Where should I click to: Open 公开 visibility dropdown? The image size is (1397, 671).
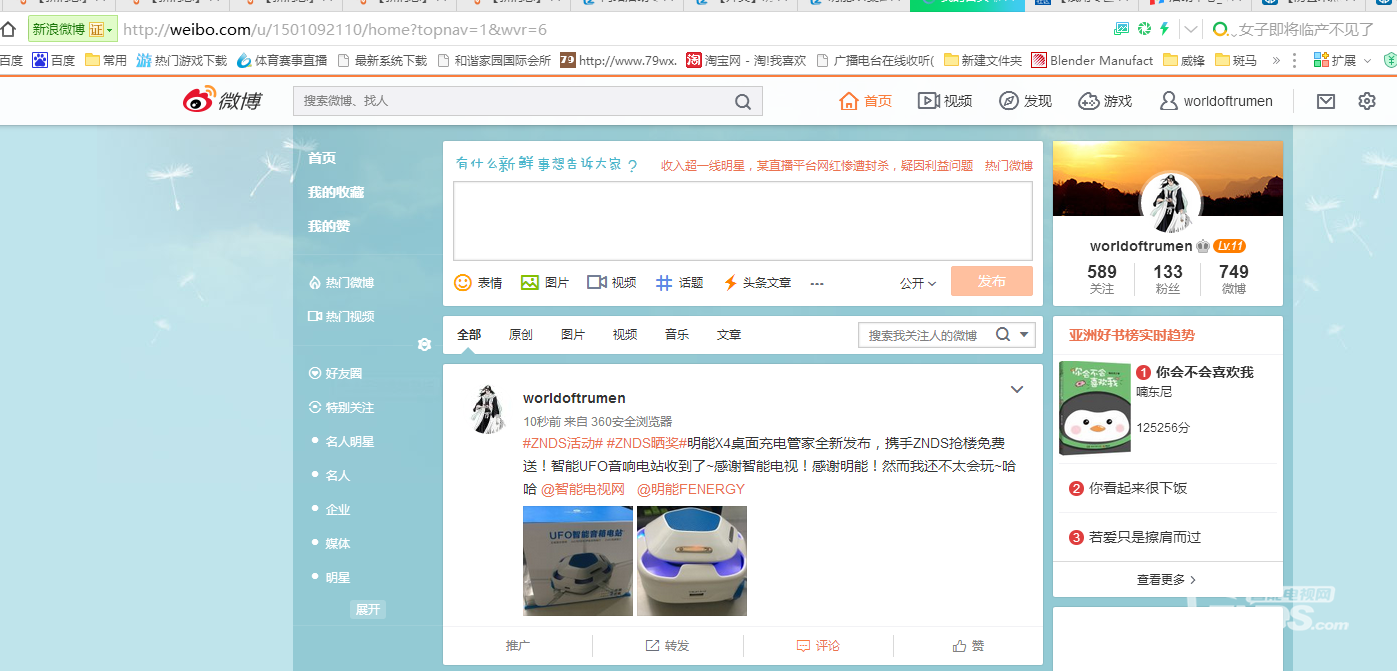pyautogui.click(x=918, y=283)
